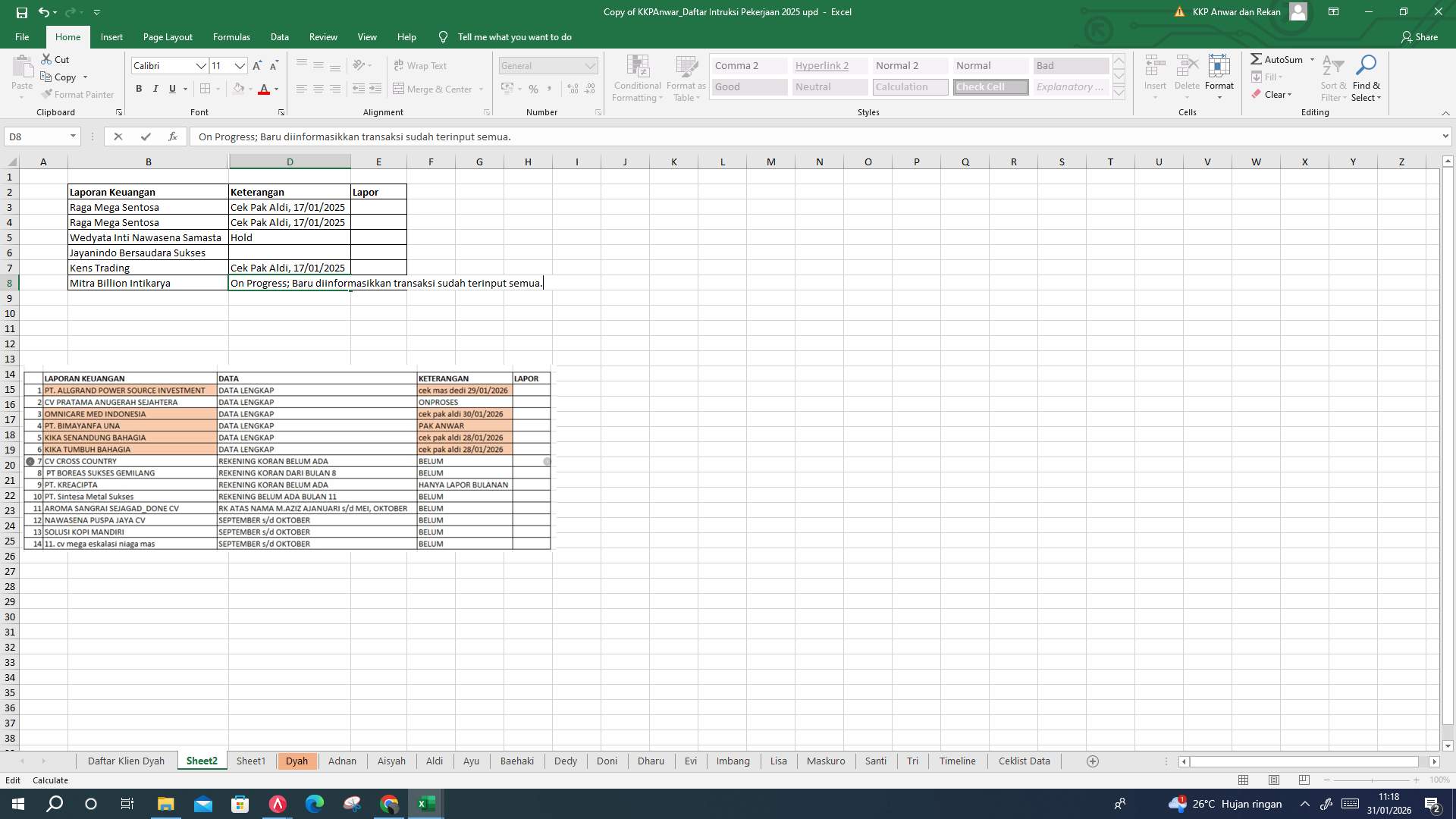The image size is (1456, 819).
Task: Apply Percent number style
Action: pos(533,89)
